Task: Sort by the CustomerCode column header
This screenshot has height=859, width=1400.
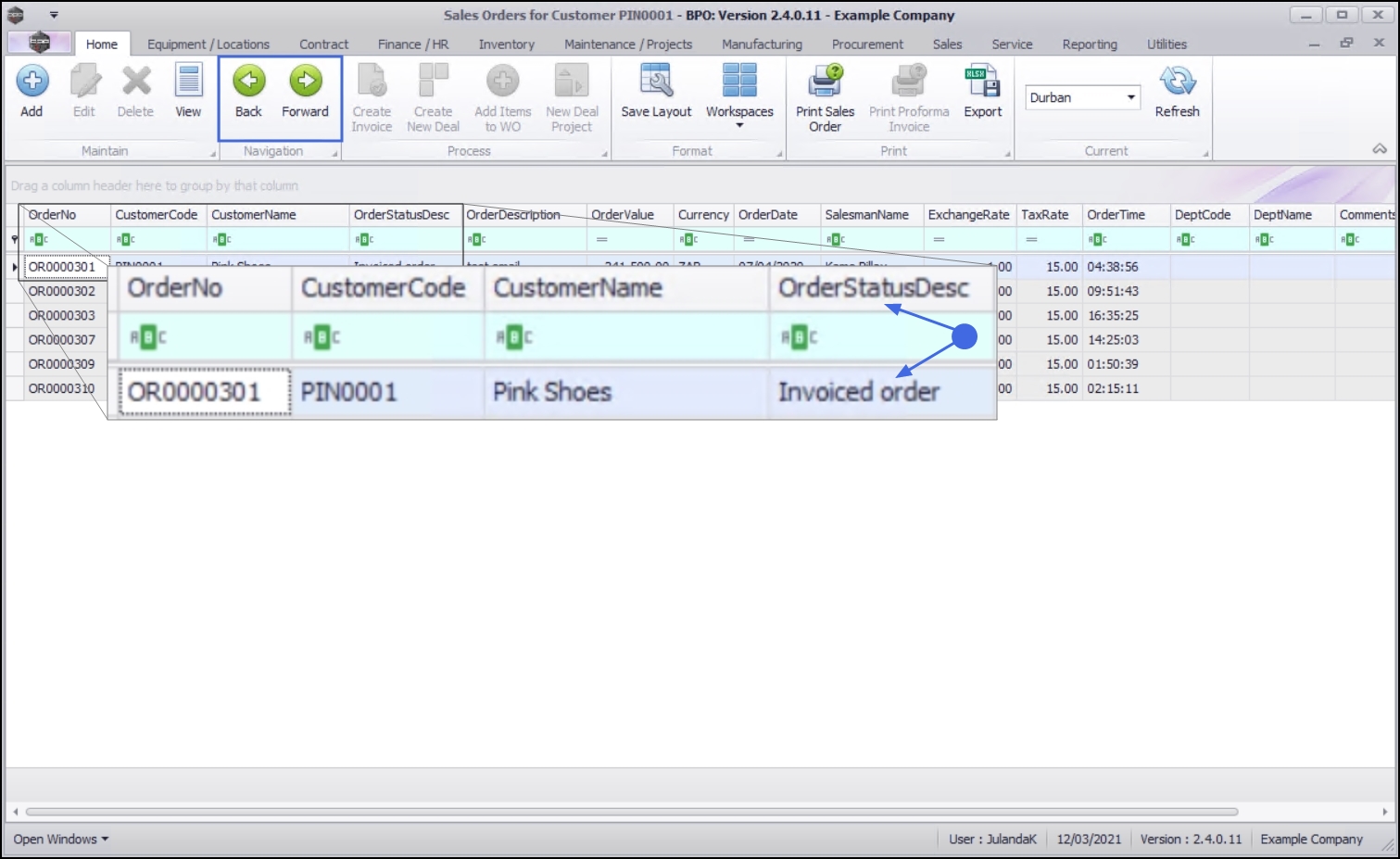Action: pyautogui.click(x=158, y=215)
